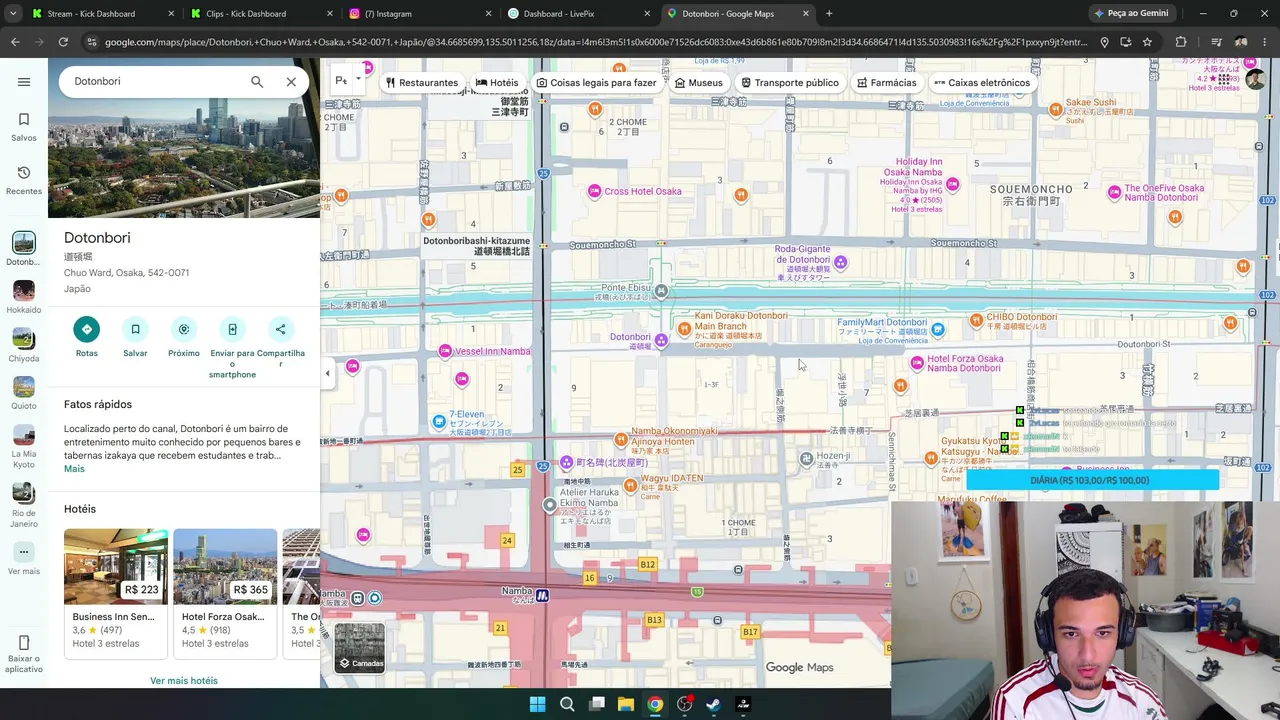Open the Recentes history panel
The height and width of the screenshot is (720, 1280).
(24, 180)
